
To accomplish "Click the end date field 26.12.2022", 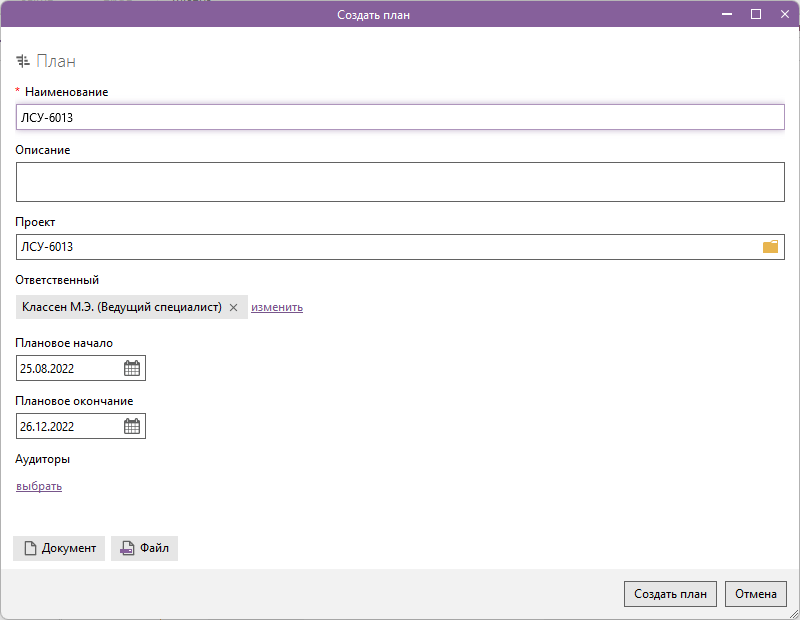I will 68,427.
